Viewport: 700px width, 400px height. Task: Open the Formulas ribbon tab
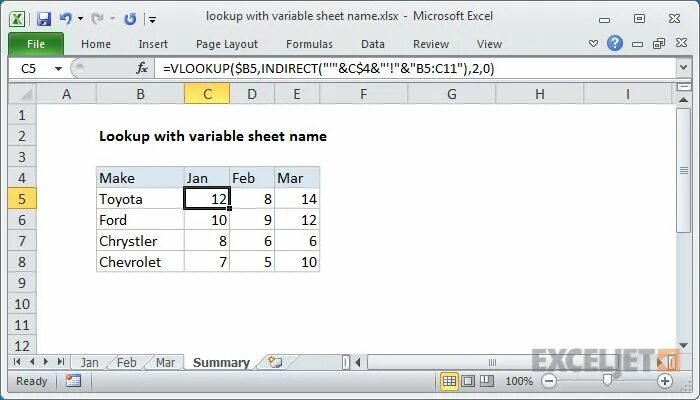tap(309, 44)
